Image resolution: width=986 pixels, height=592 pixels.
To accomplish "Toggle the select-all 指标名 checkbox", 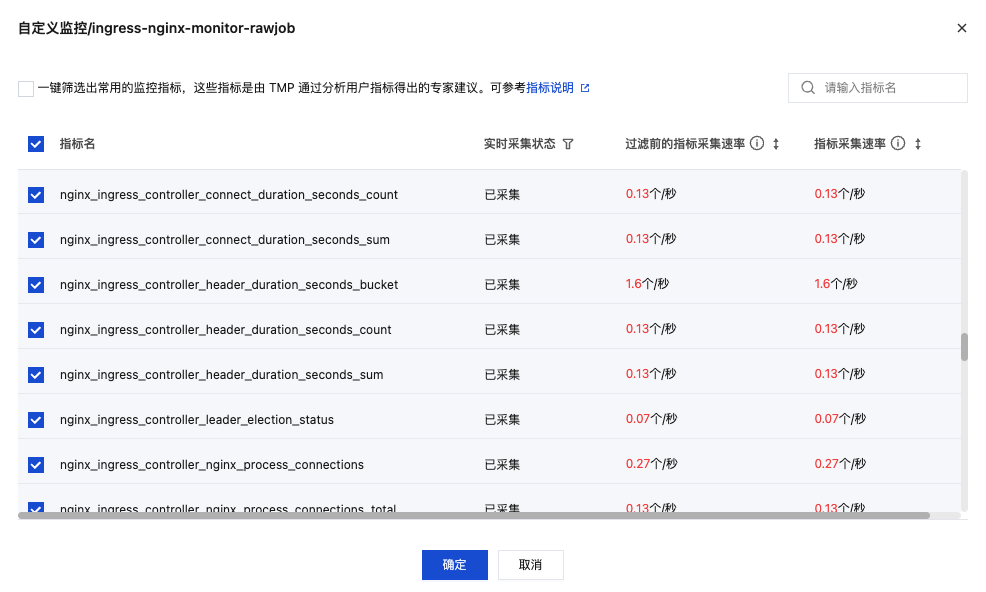I will coord(36,144).
